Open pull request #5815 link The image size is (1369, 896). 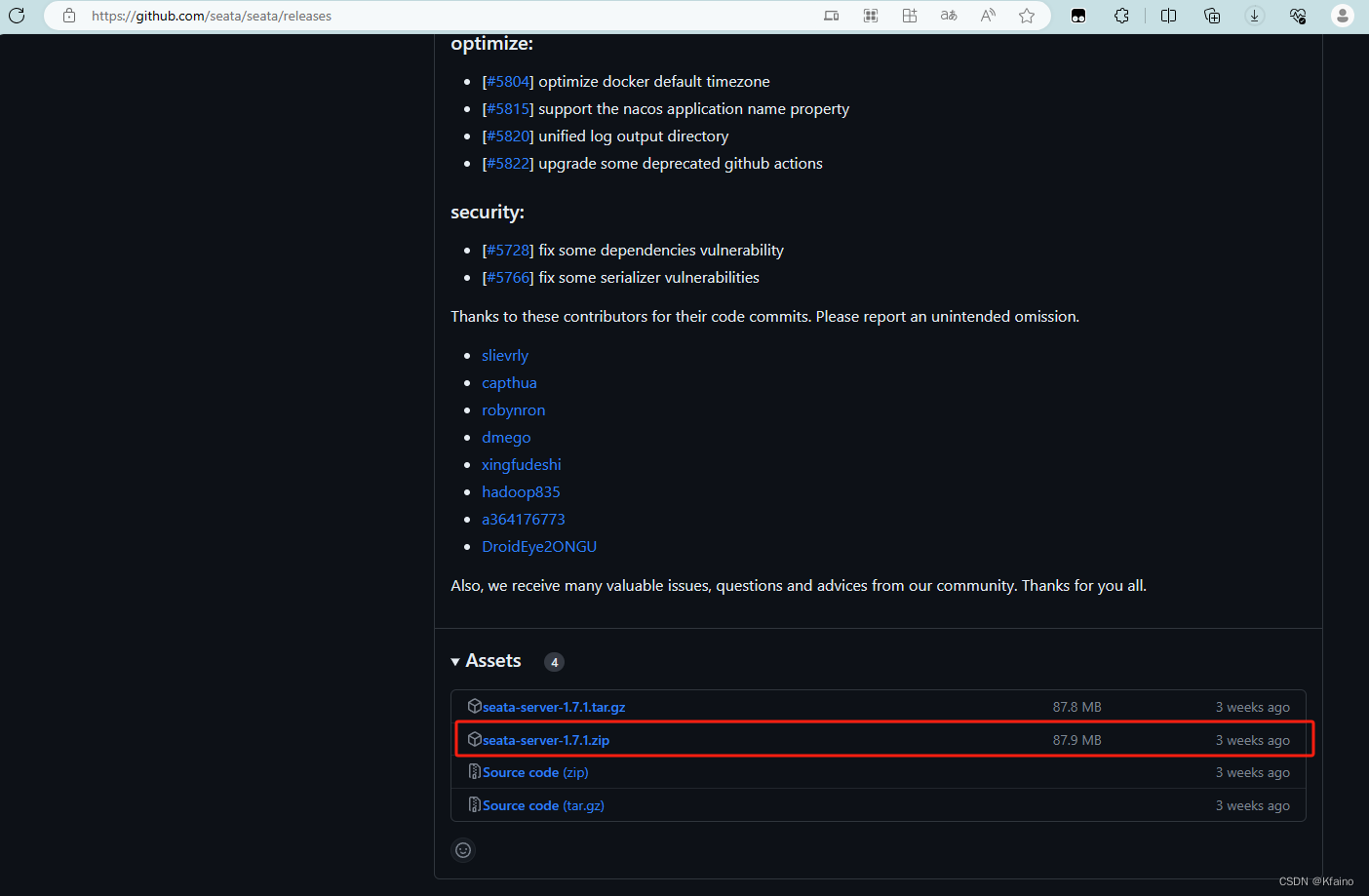point(508,109)
